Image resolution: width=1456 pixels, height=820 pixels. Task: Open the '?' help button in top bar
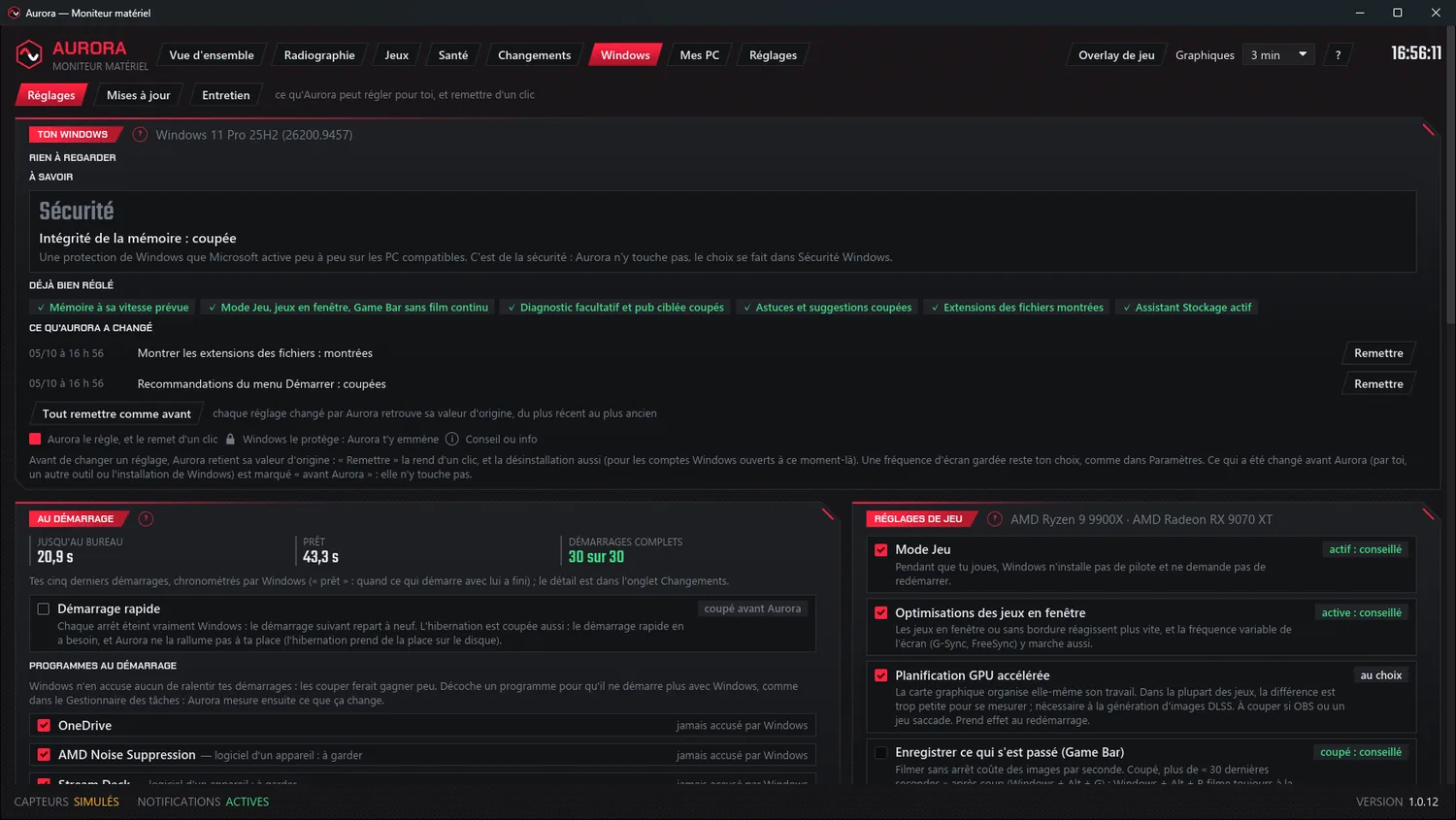point(1338,55)
